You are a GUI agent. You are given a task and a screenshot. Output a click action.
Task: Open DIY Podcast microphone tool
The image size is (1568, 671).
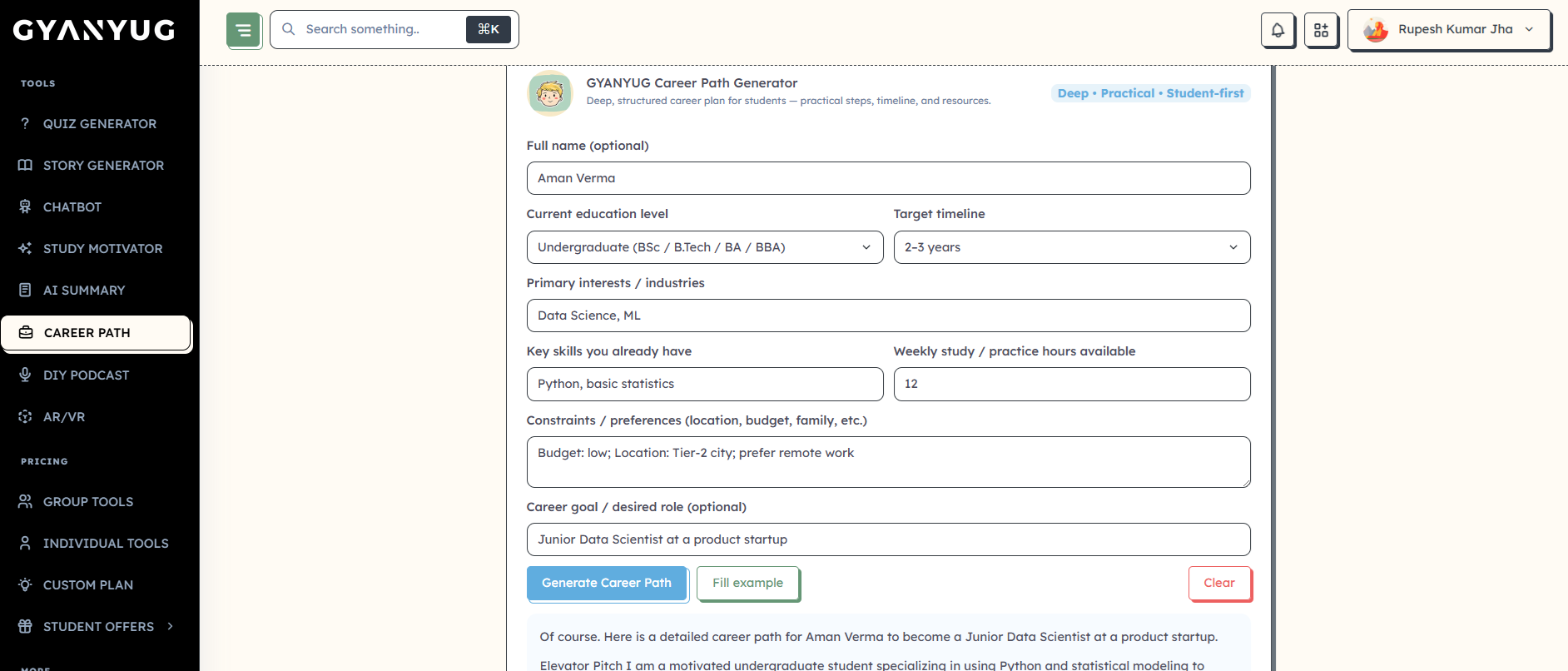pos(86,375)
